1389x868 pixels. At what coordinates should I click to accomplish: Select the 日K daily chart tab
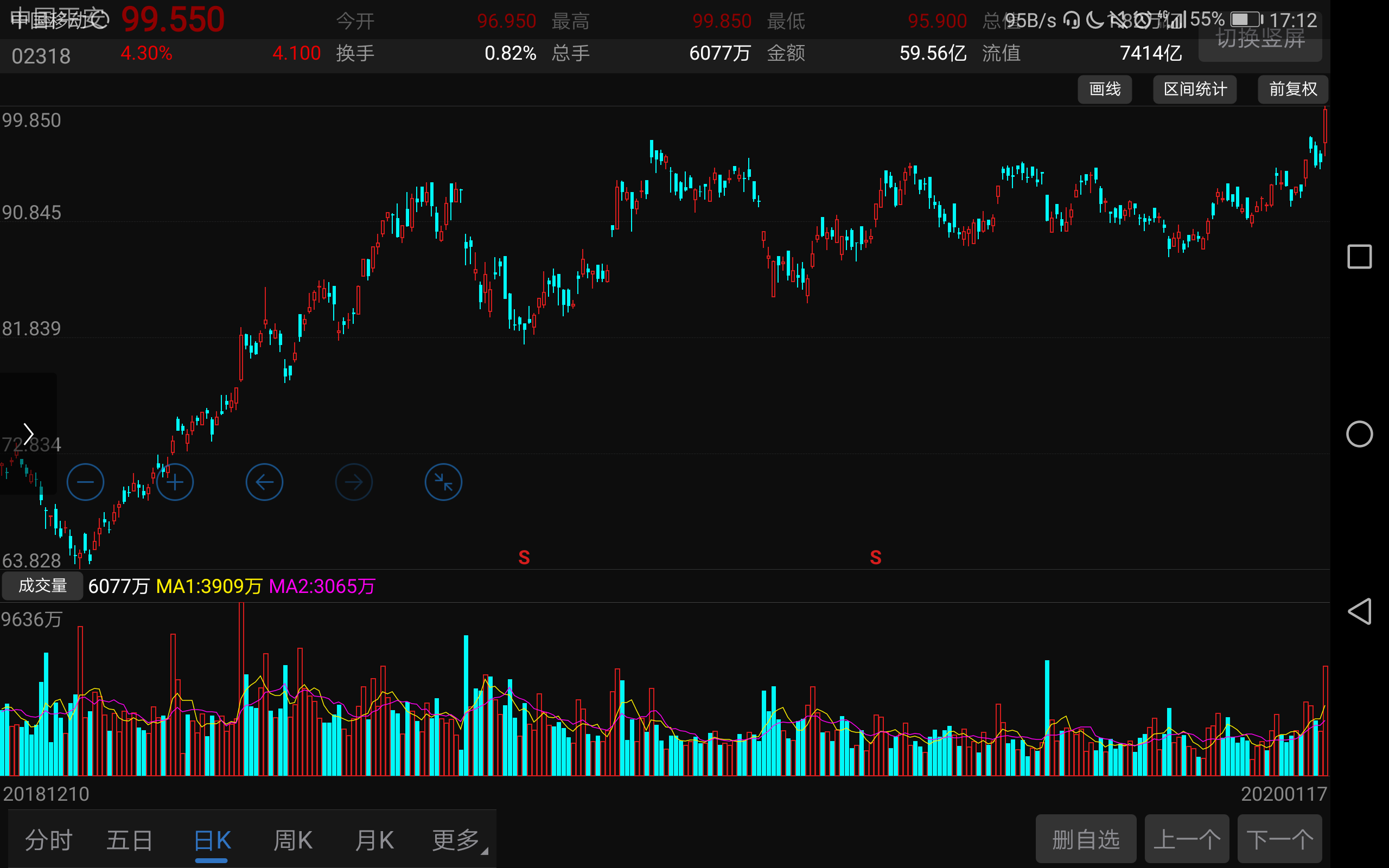pos(212,840)
